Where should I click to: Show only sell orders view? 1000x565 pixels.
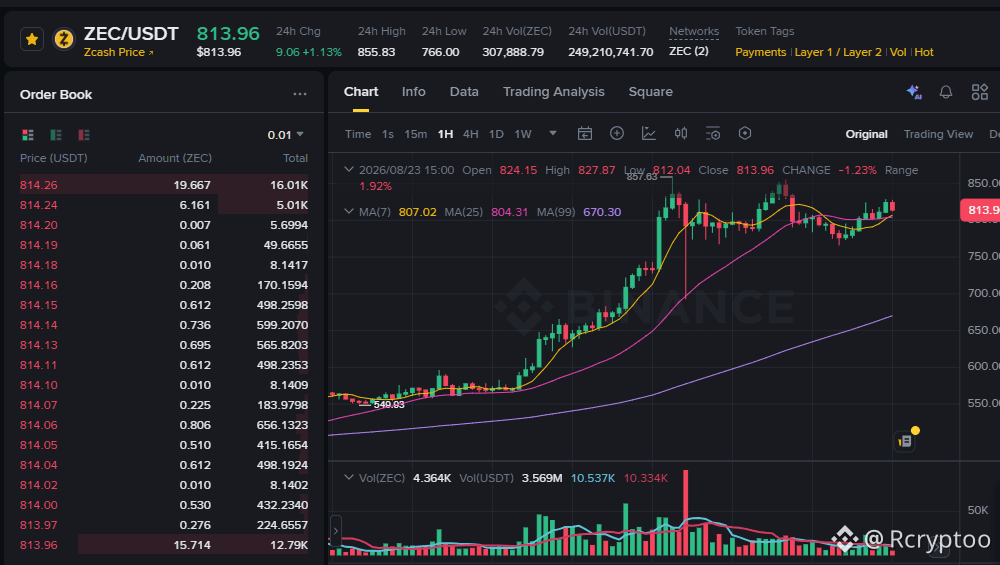click(84, 135)
